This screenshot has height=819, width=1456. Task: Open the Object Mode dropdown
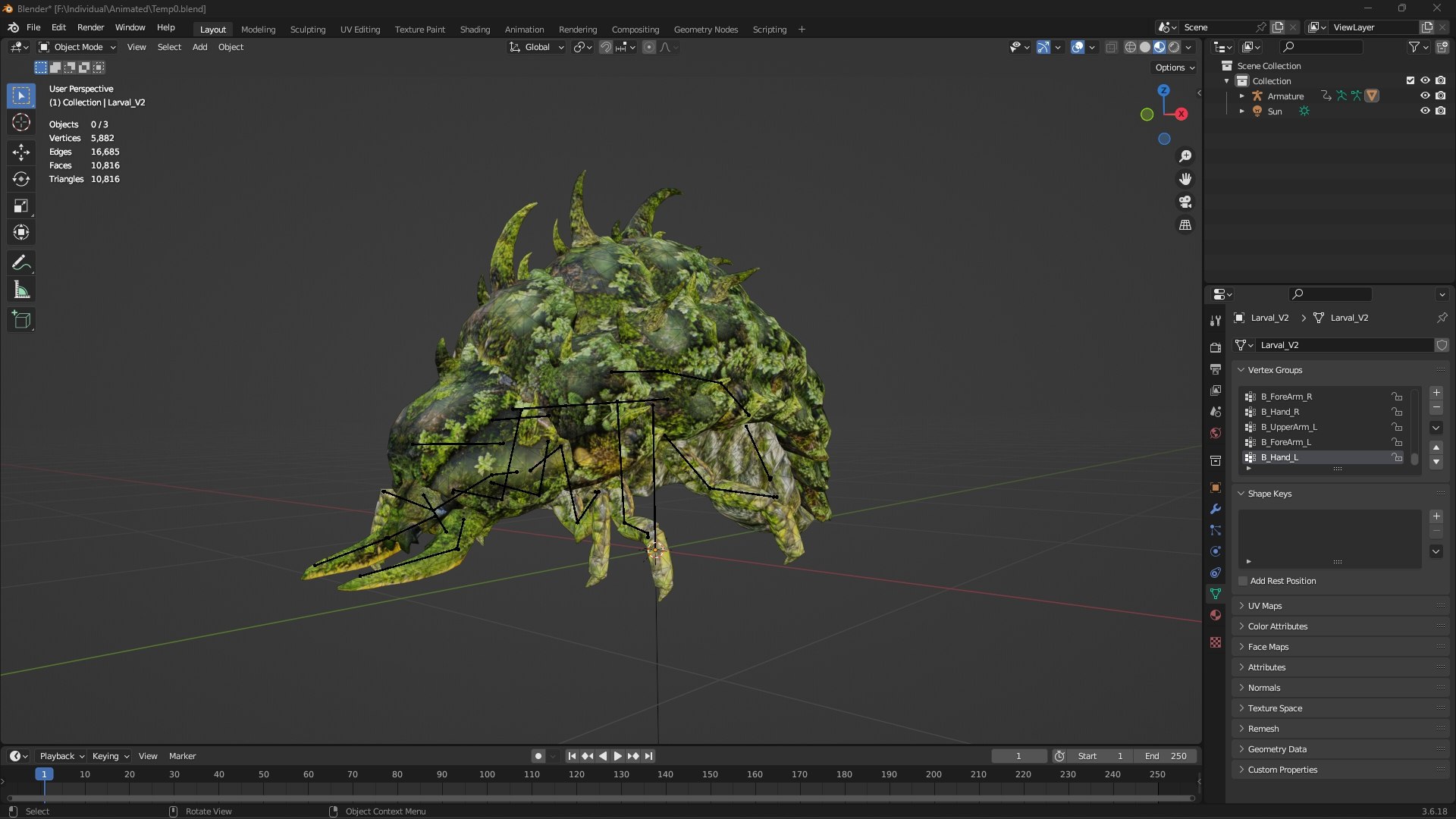(x=77, y=47)
